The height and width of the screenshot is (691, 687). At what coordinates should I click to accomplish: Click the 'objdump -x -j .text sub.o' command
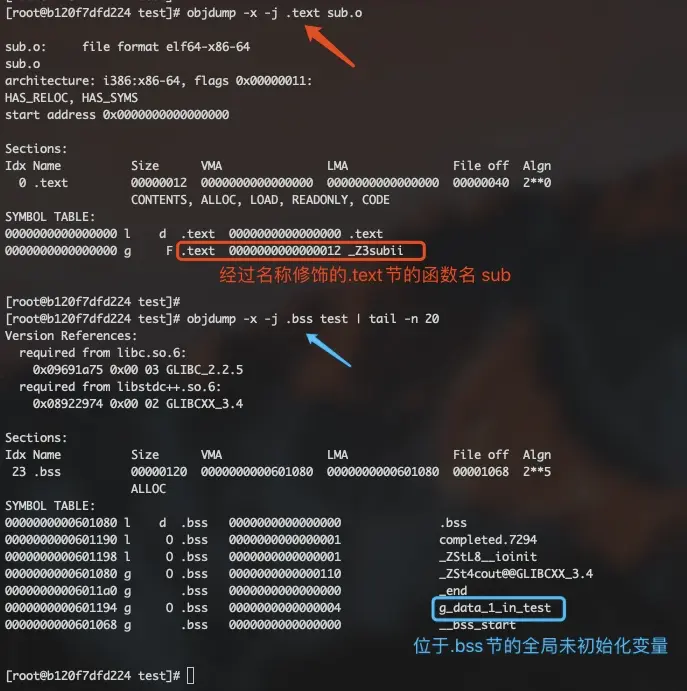click(x=274, y=13)
